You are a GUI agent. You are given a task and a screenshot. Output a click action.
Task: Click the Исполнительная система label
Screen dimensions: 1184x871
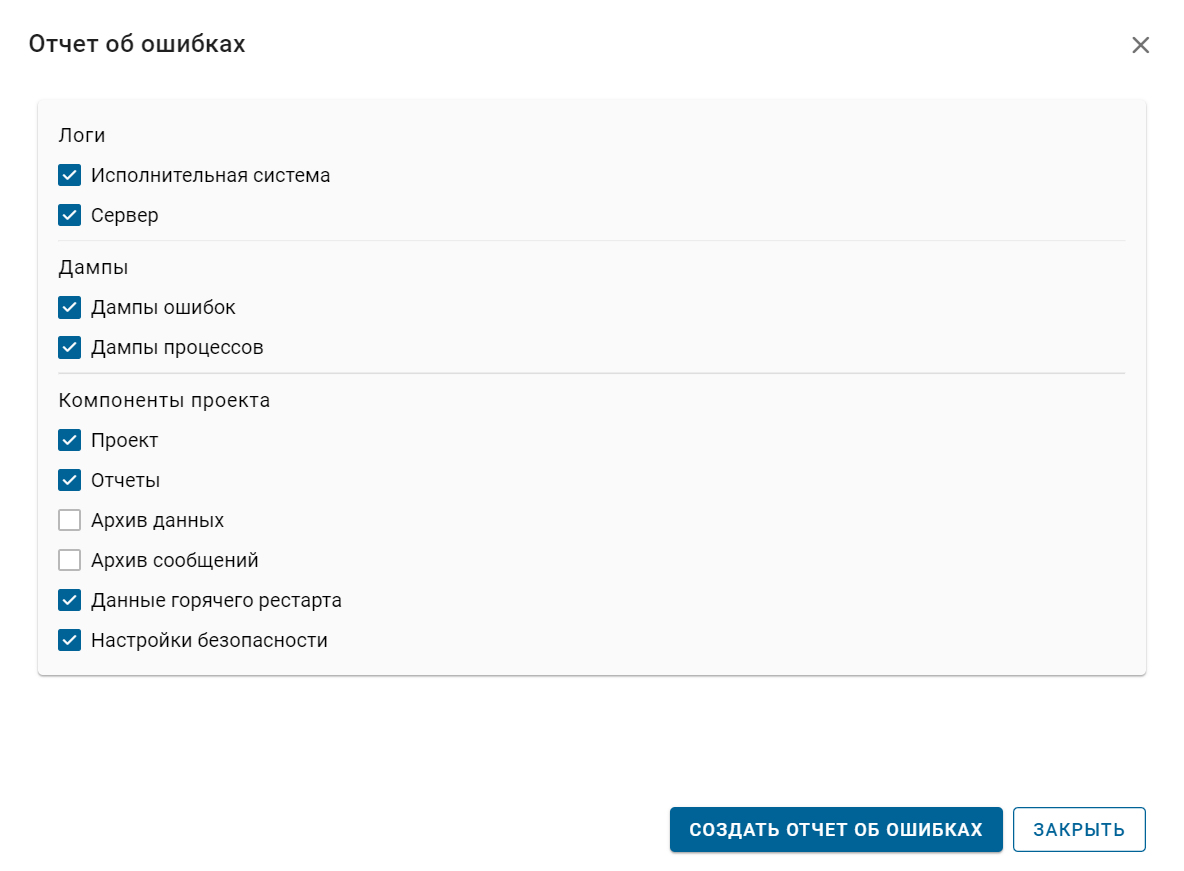210,176
